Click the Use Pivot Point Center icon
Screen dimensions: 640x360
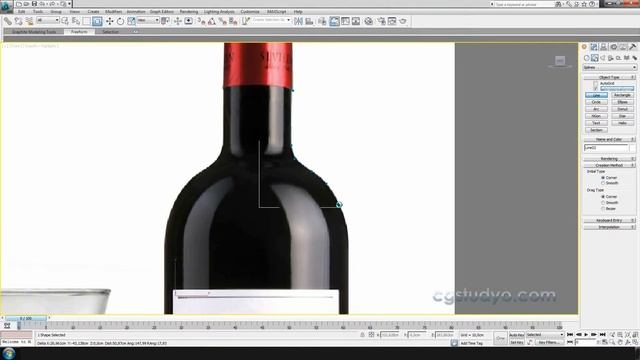pyautogui.click(x=165, y=21)
